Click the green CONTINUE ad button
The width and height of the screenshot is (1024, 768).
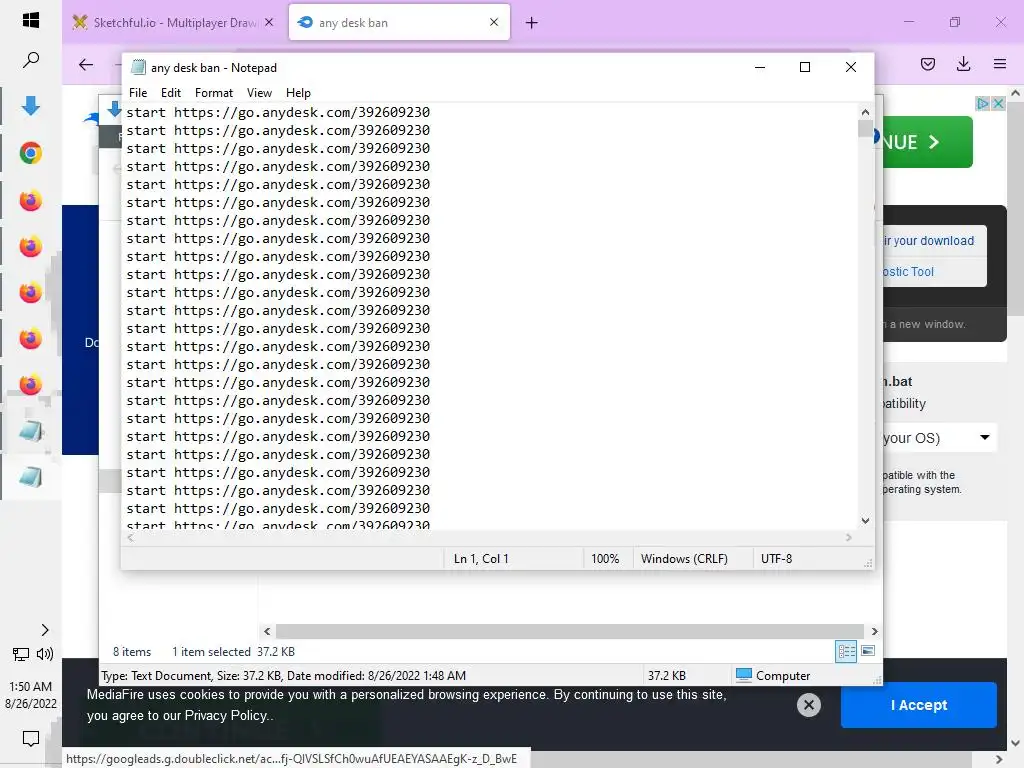coord(927,142)
